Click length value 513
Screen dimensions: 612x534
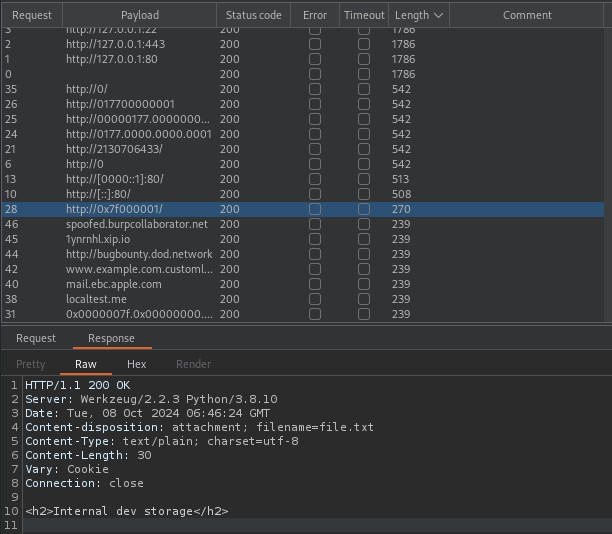click(x=400, y=179)
